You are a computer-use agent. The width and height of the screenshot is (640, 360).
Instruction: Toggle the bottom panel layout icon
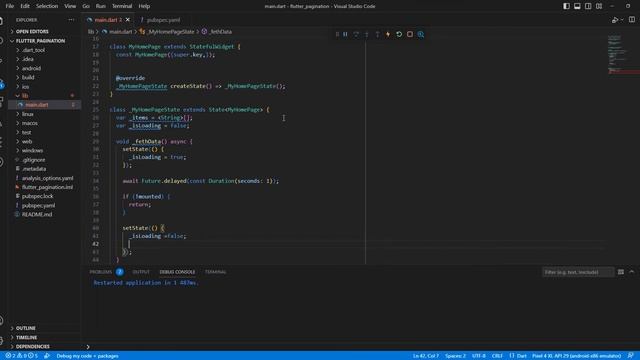577,6
